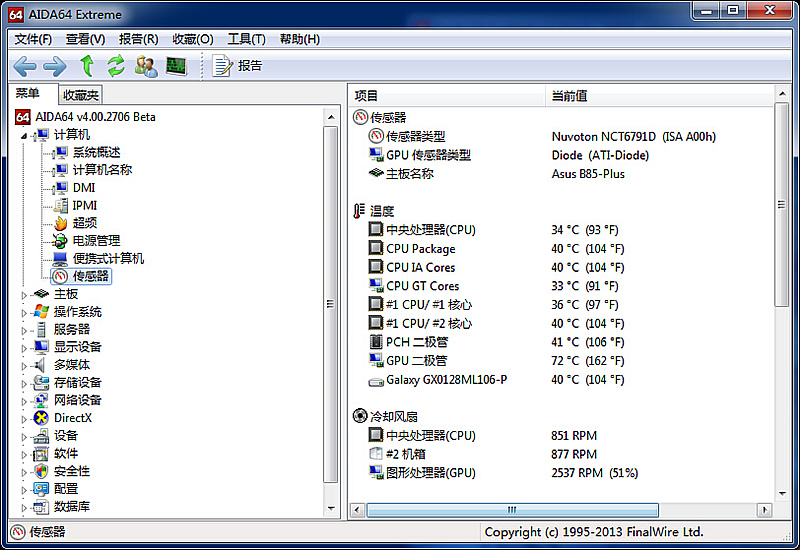Select the Galaxy GX0128ML106-P drive row
800x550 pixels.
click(x=561, y=380)
